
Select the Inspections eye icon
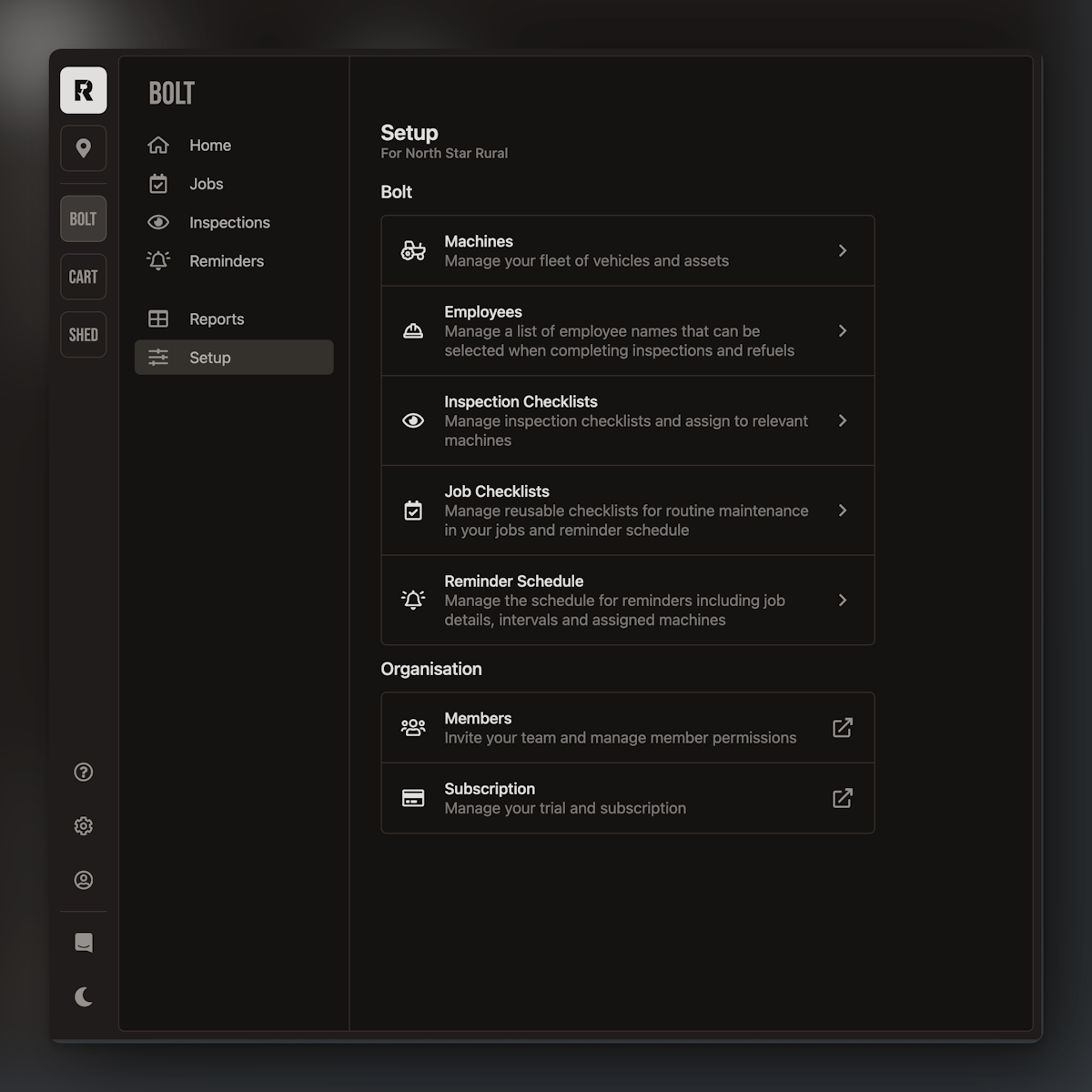coord(158,222)
